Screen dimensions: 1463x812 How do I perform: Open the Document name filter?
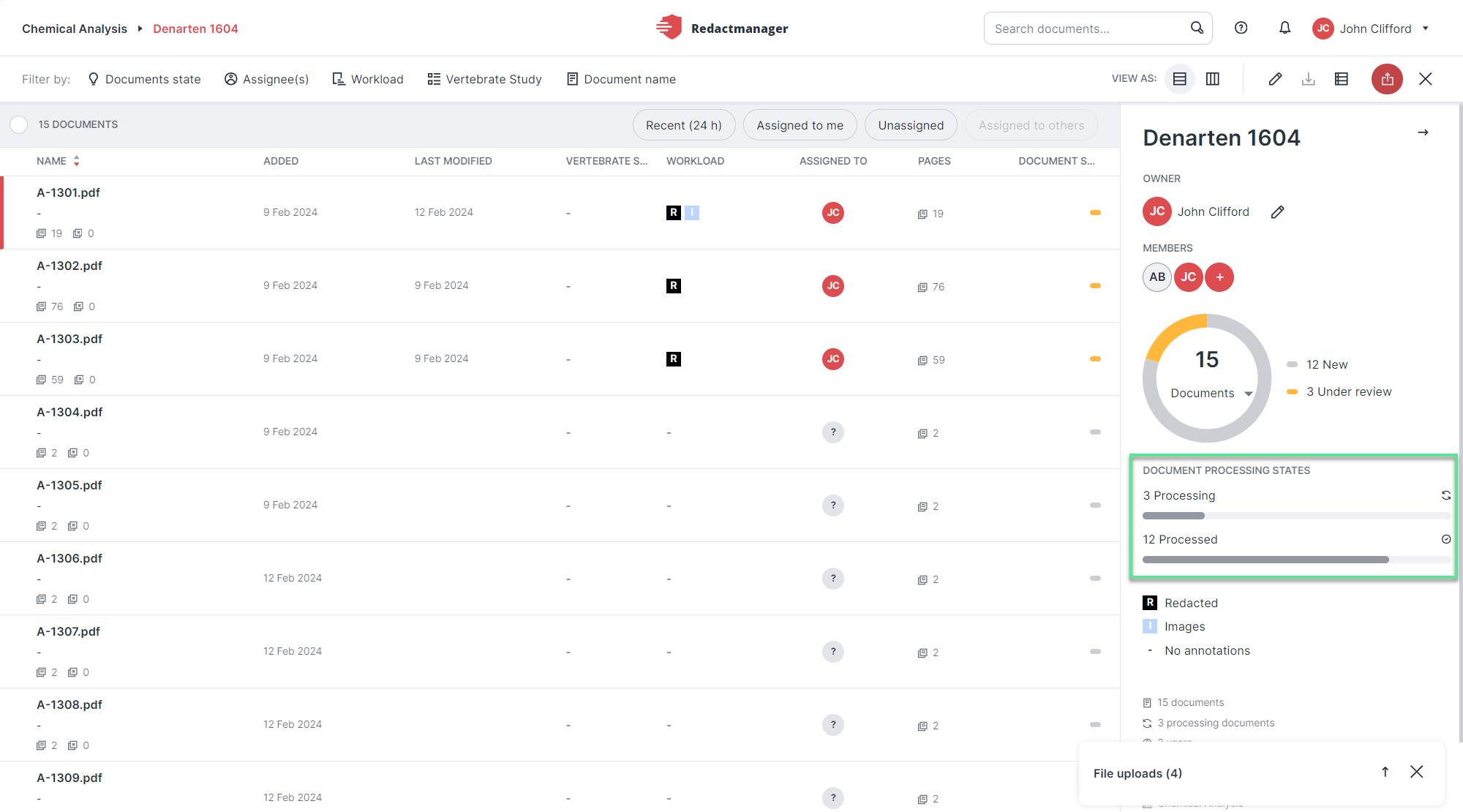[x=621, y=79]
